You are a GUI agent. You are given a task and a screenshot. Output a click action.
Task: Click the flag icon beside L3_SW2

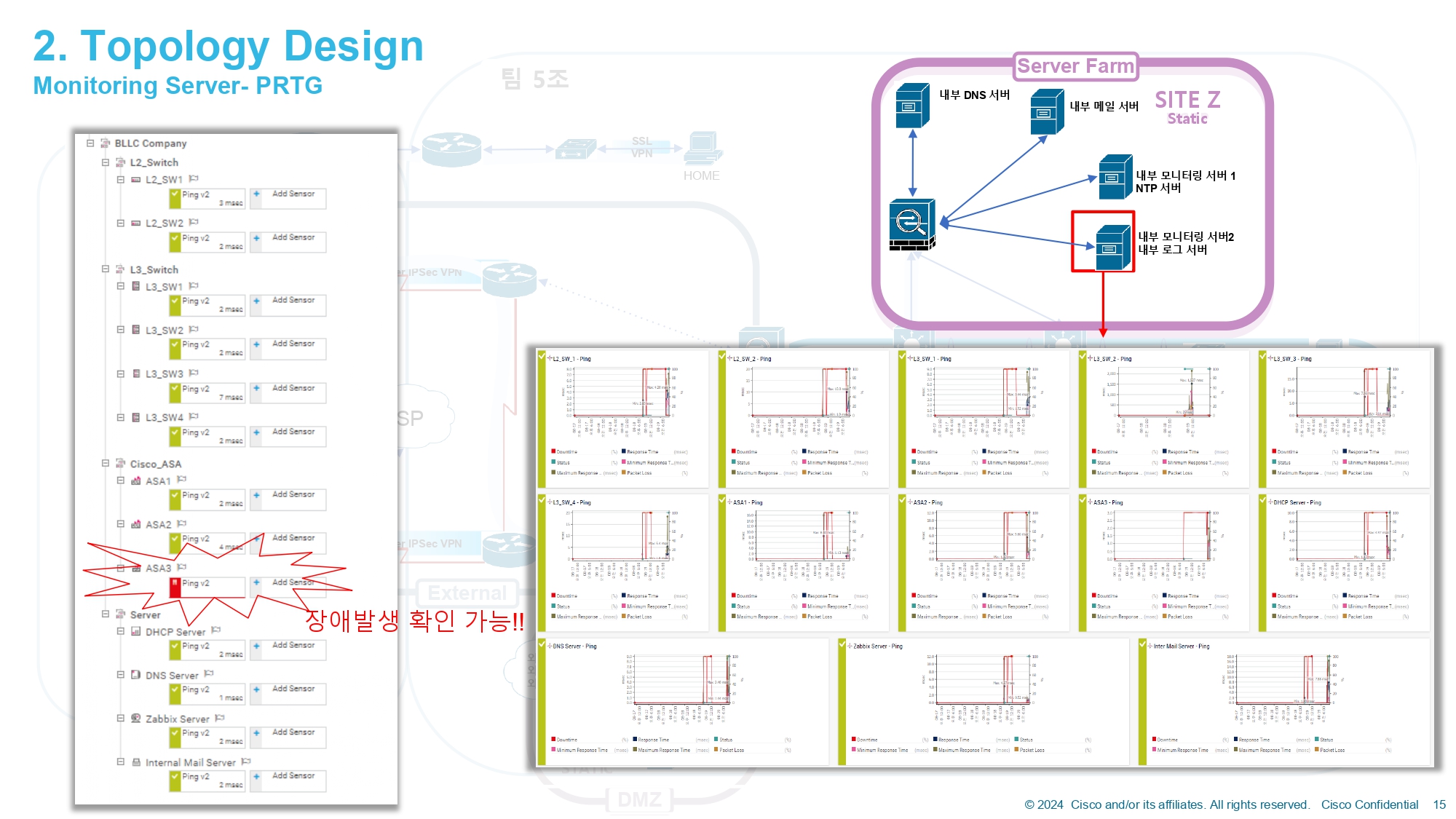194,329
